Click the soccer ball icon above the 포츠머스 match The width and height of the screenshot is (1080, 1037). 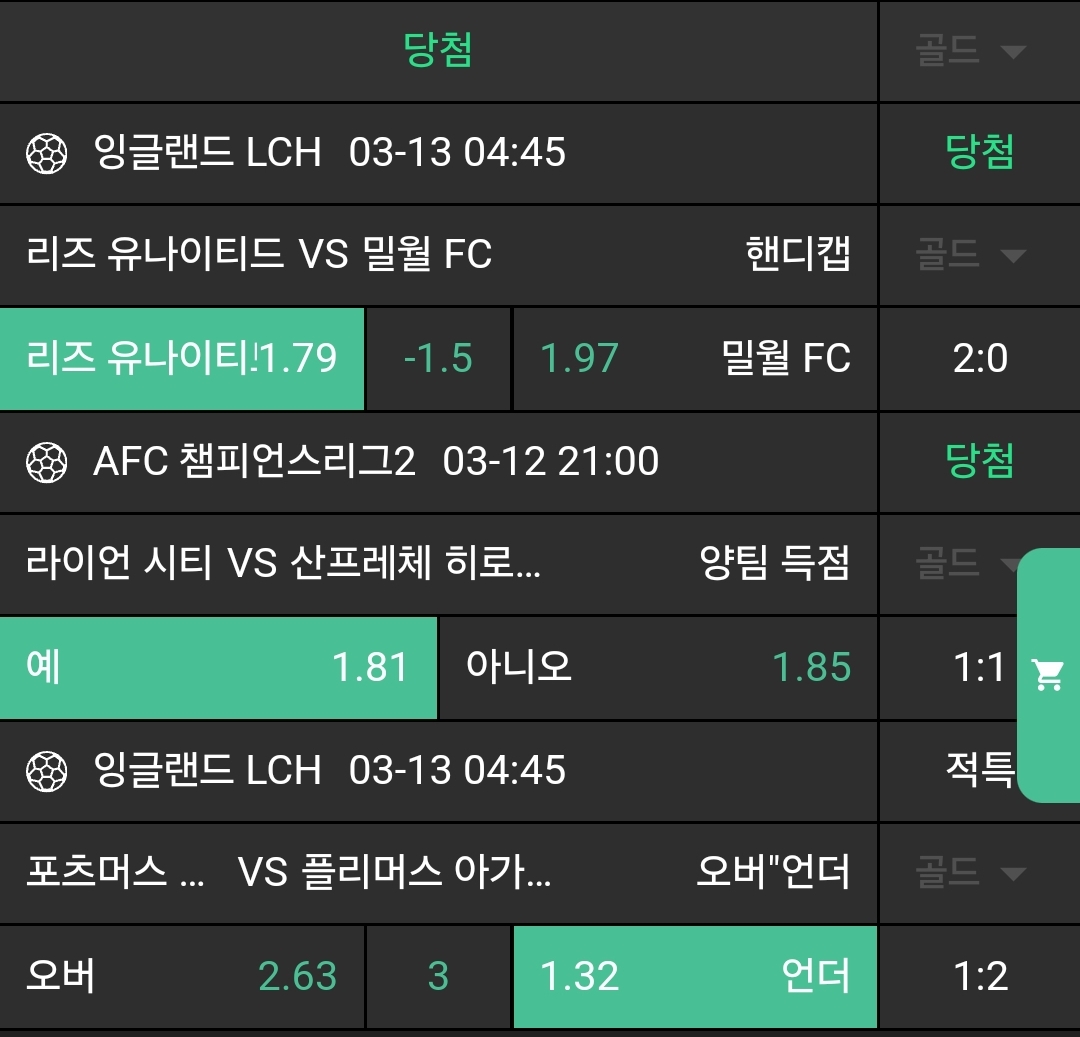coord(46,771)
